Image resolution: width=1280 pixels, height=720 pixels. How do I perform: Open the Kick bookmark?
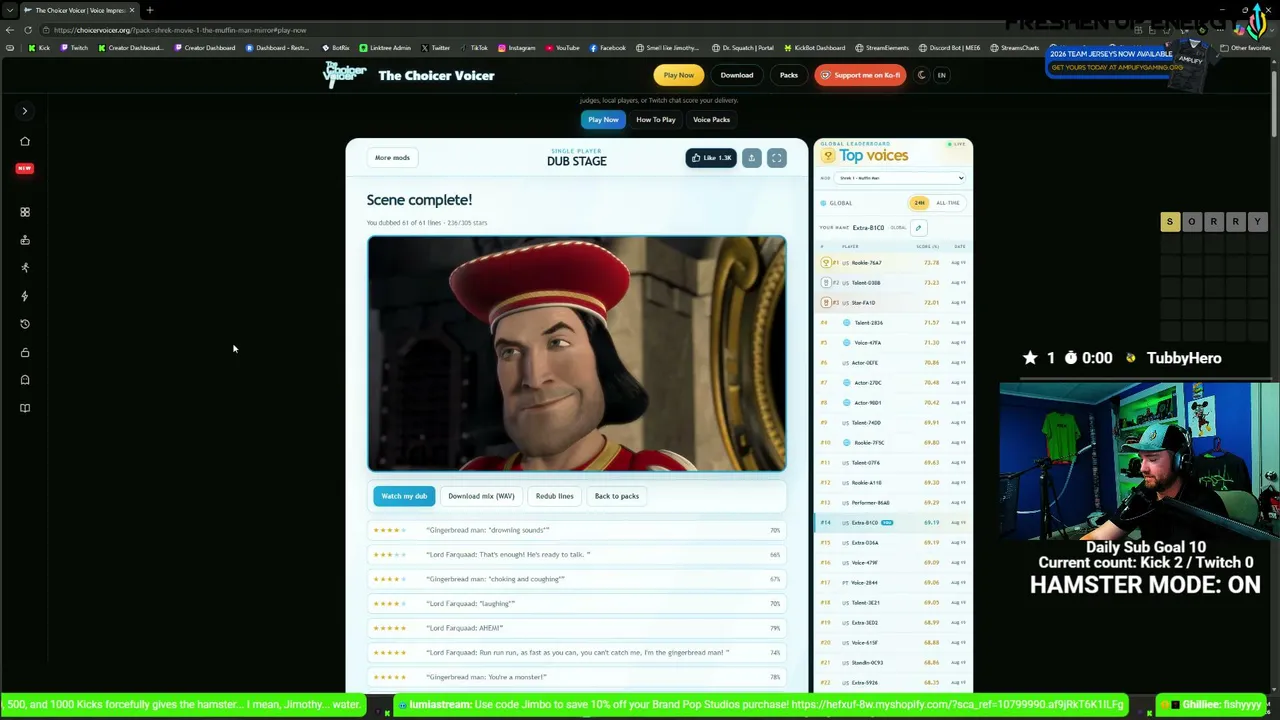(x=39, y=48)
